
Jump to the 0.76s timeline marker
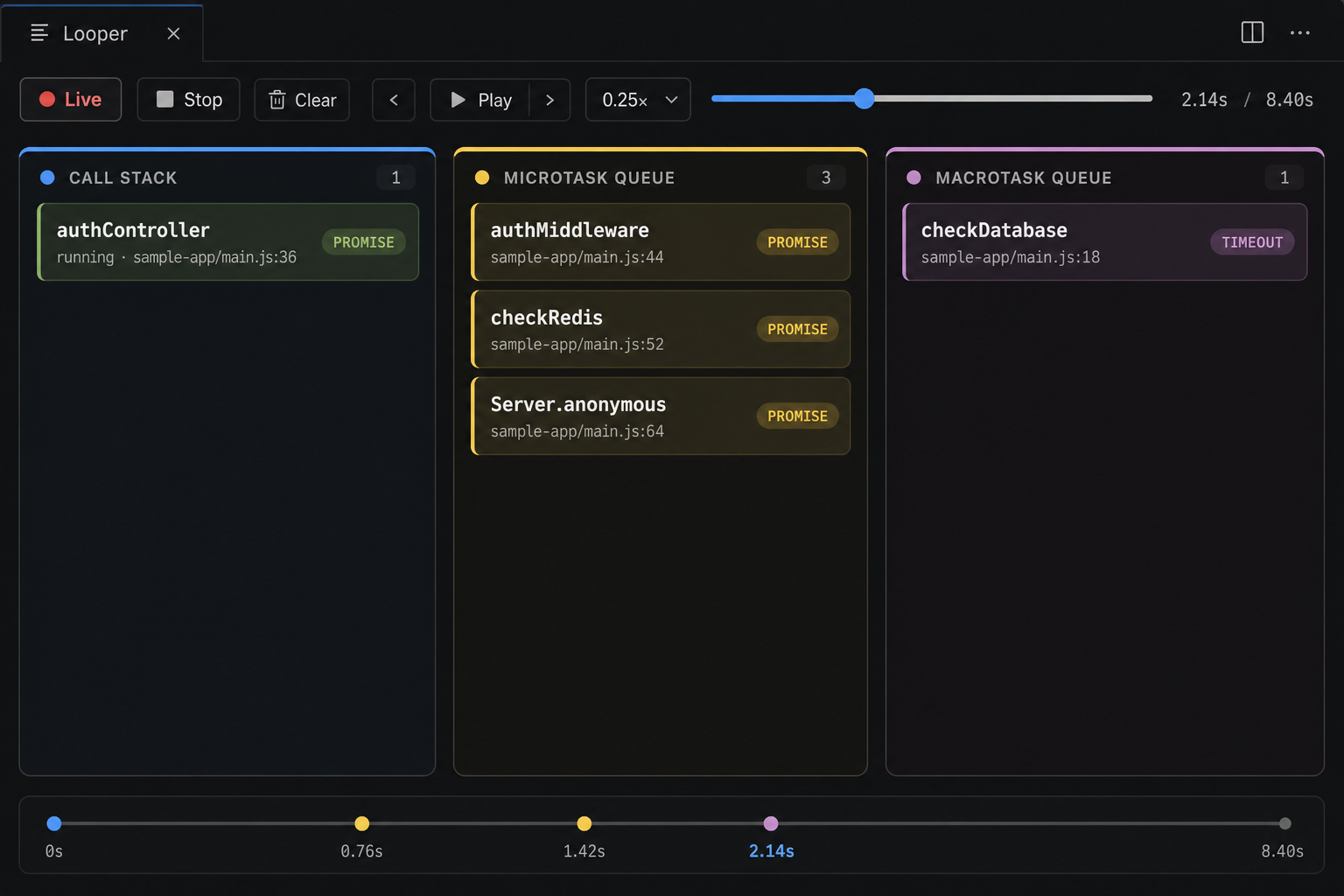[x=361, y=823]
